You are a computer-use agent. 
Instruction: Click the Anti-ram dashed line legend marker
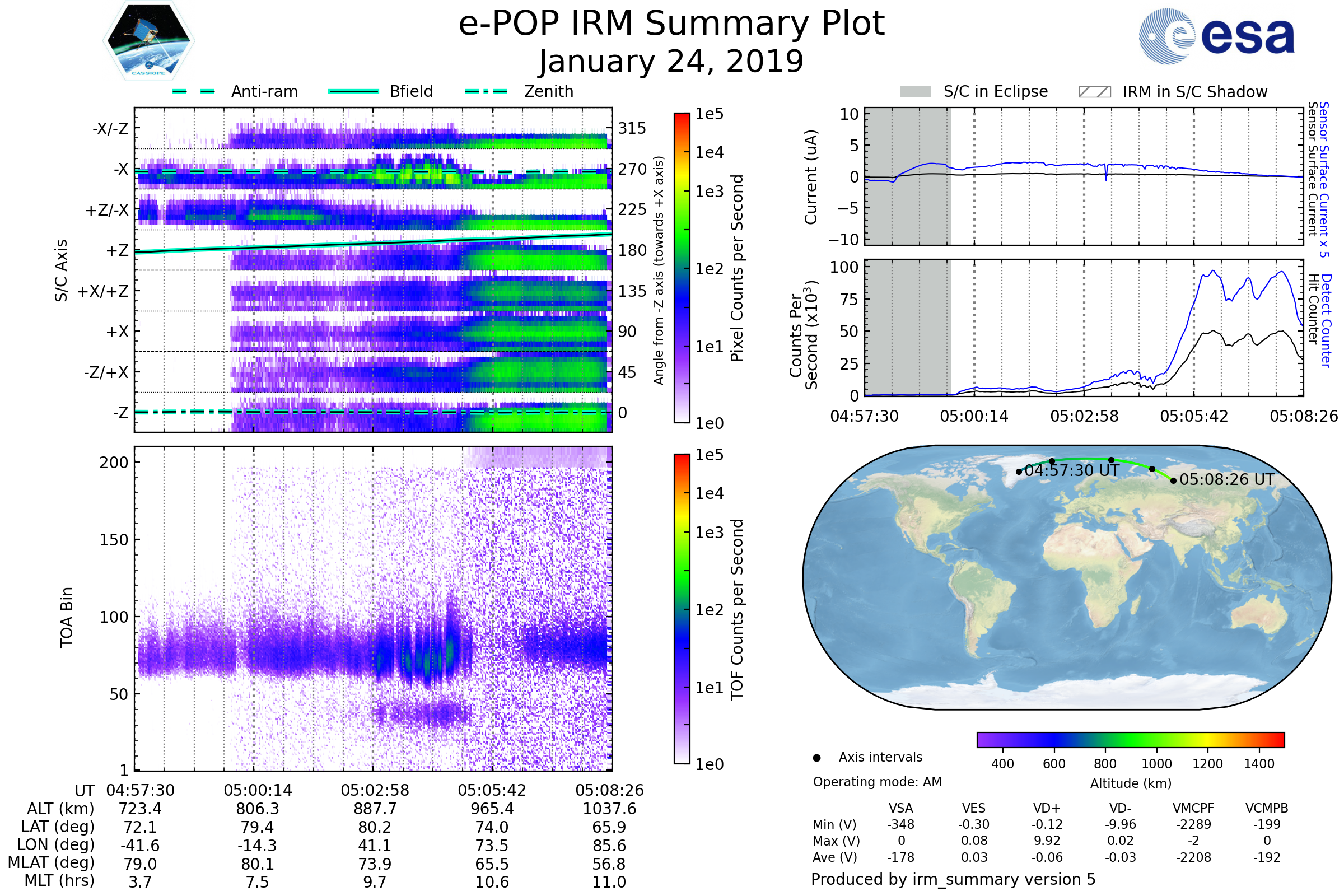(x=194, y=91)
